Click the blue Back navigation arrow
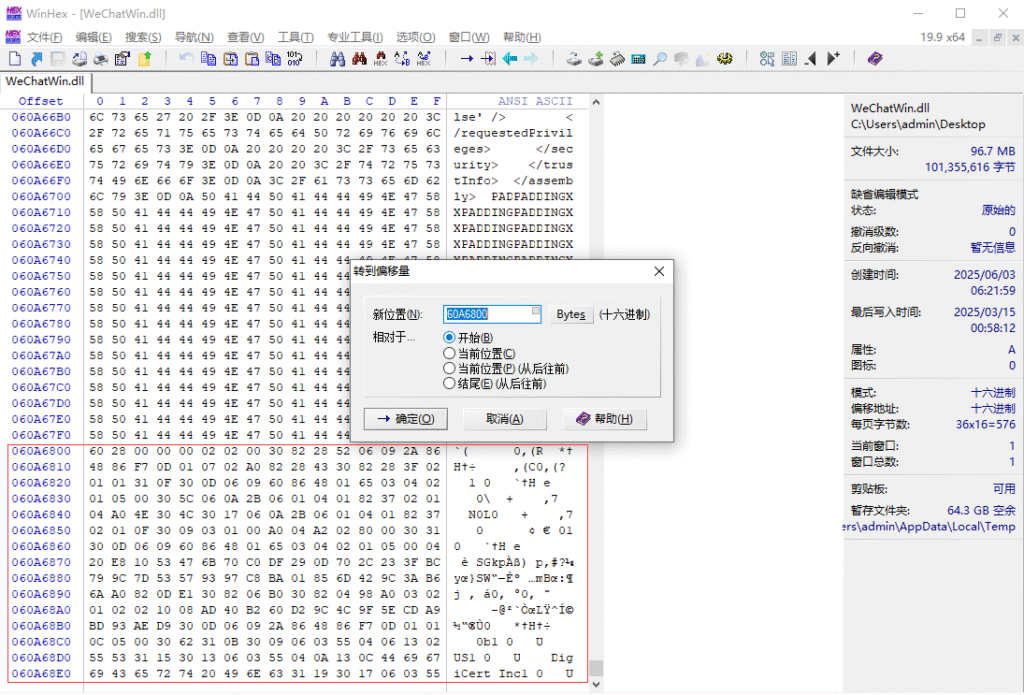This screenshot has width=1024, height=695. 510,59
